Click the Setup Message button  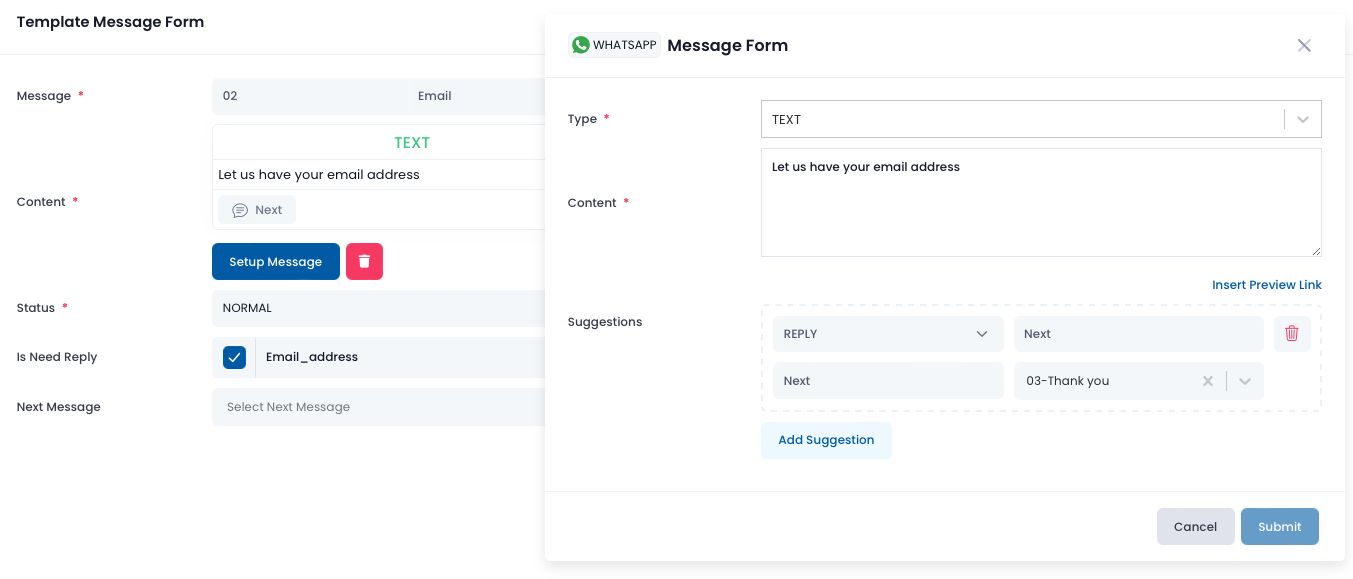click(x=276, y=262)
